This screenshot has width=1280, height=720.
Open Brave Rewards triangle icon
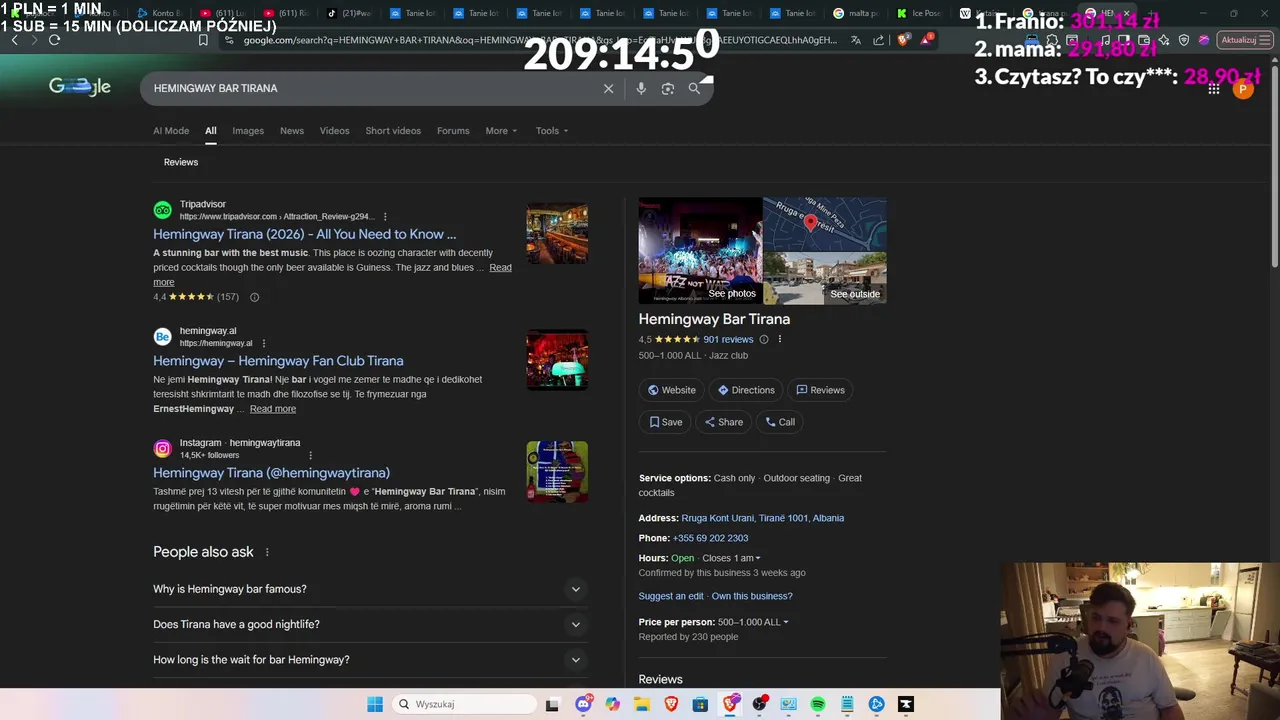(x=927, y=40)
